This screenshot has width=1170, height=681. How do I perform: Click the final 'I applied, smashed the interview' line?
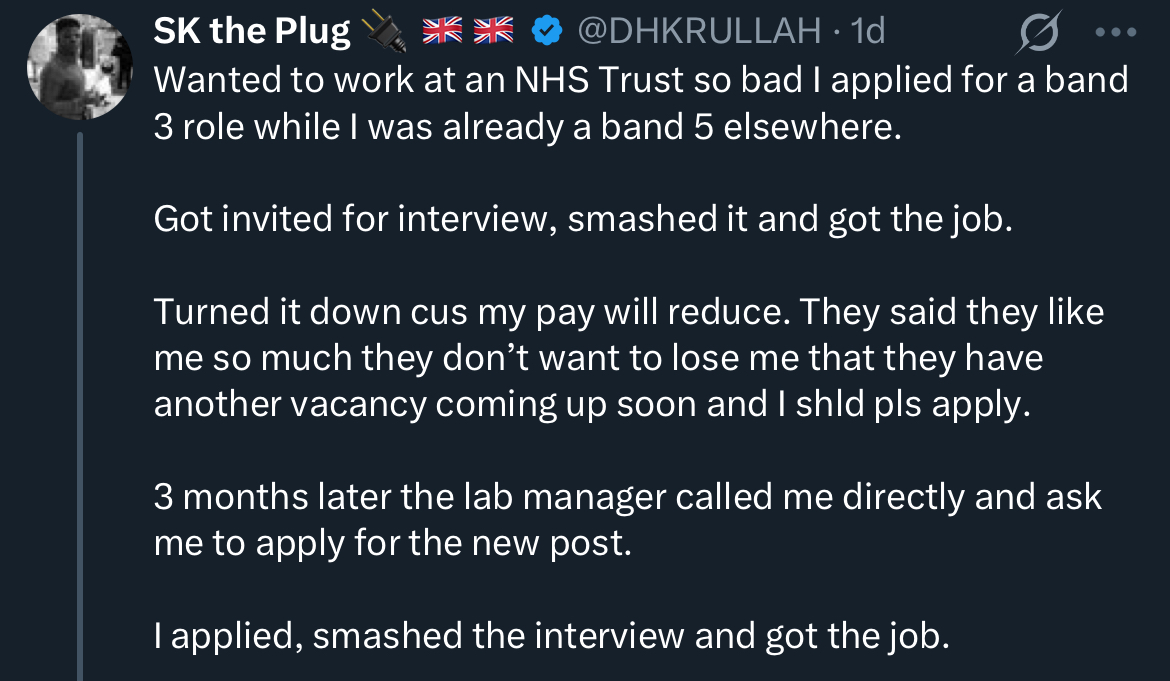click(552, 636)
